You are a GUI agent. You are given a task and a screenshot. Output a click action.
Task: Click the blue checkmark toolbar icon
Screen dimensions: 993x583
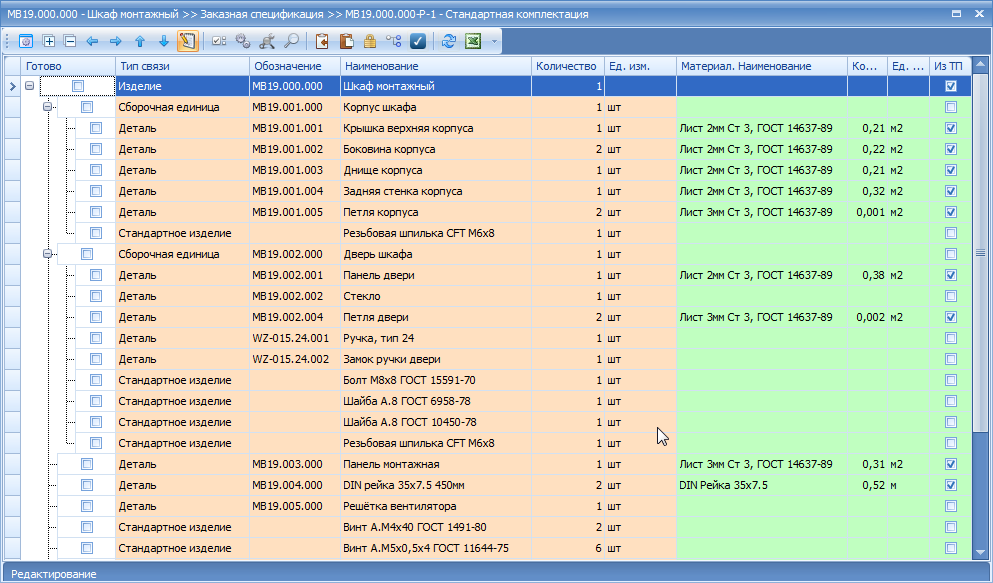point(418,41)
